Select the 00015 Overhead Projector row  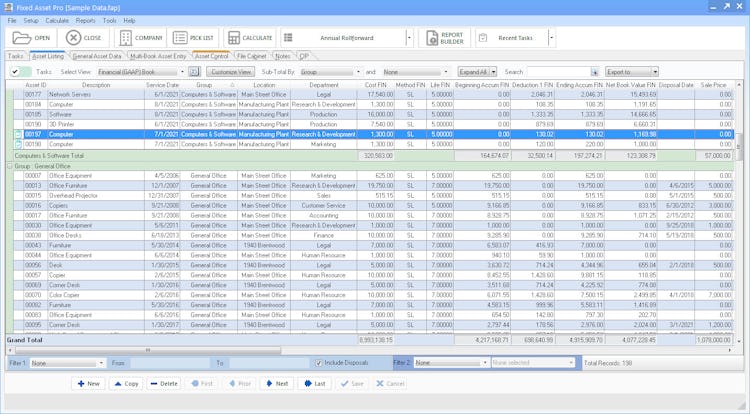tap(374, 196)
